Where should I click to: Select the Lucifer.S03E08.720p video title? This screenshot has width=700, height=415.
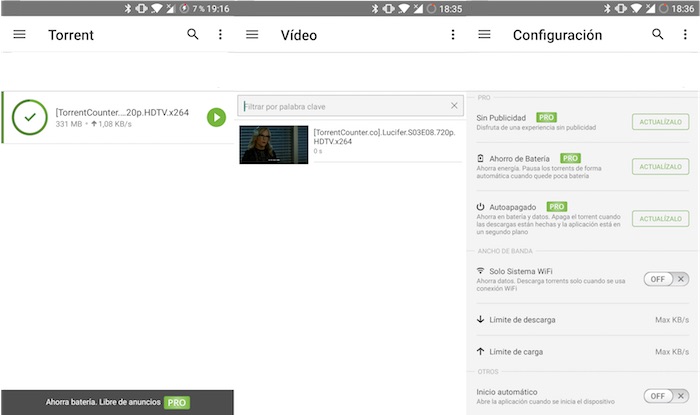point(384,137)
